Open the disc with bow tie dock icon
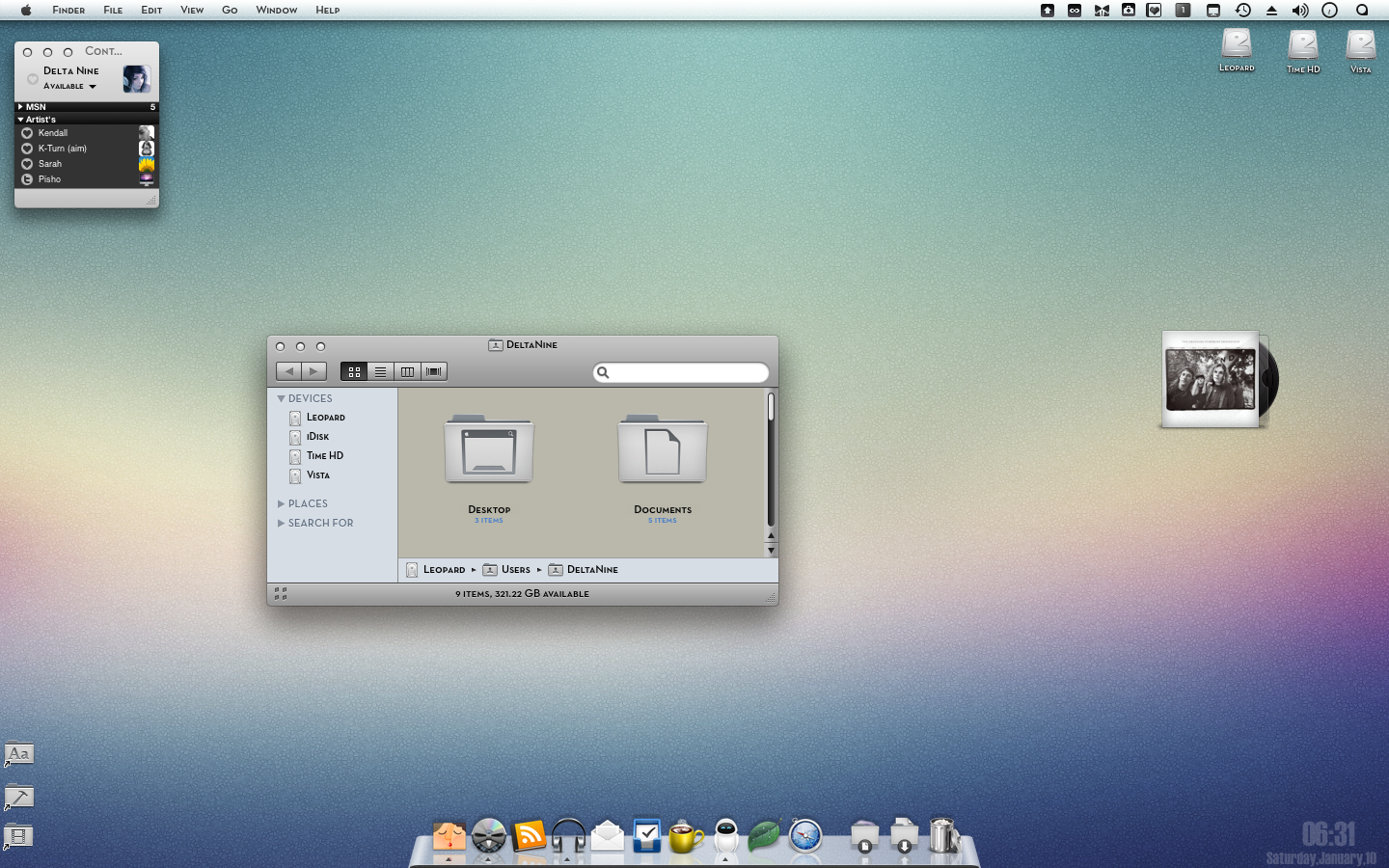This screenshot has height=868, width=1389. click(x=489, y=835)
